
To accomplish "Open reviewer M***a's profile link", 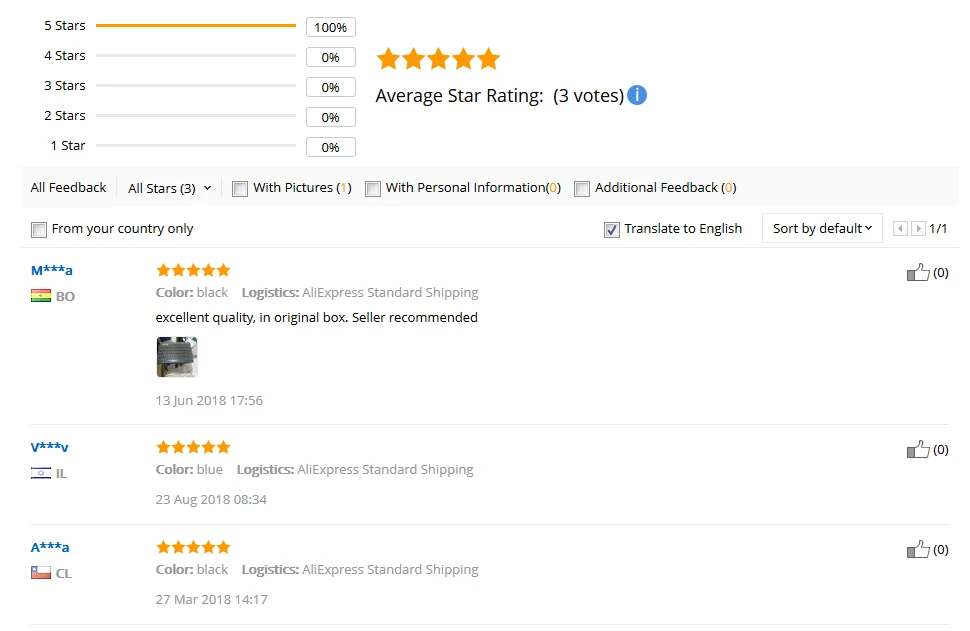I will (x=52, y=271).
